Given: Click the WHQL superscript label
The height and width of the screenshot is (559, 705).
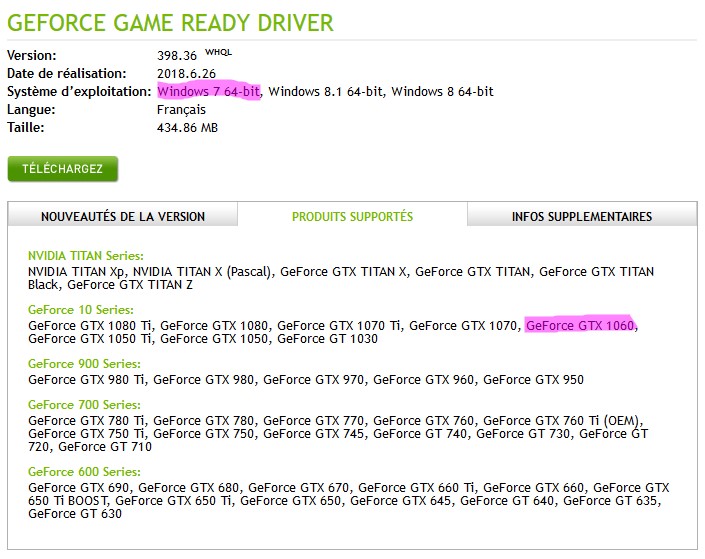Looking at the screenshot, I should 219,52.
